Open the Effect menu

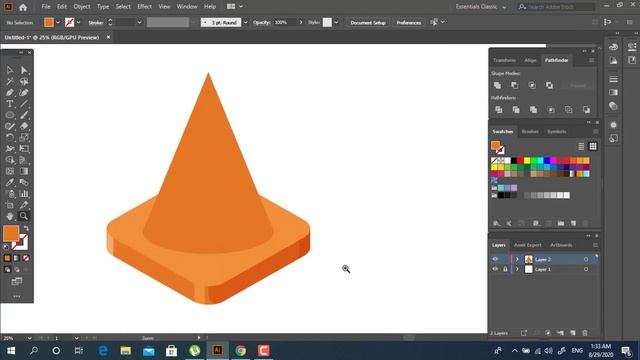144,7
